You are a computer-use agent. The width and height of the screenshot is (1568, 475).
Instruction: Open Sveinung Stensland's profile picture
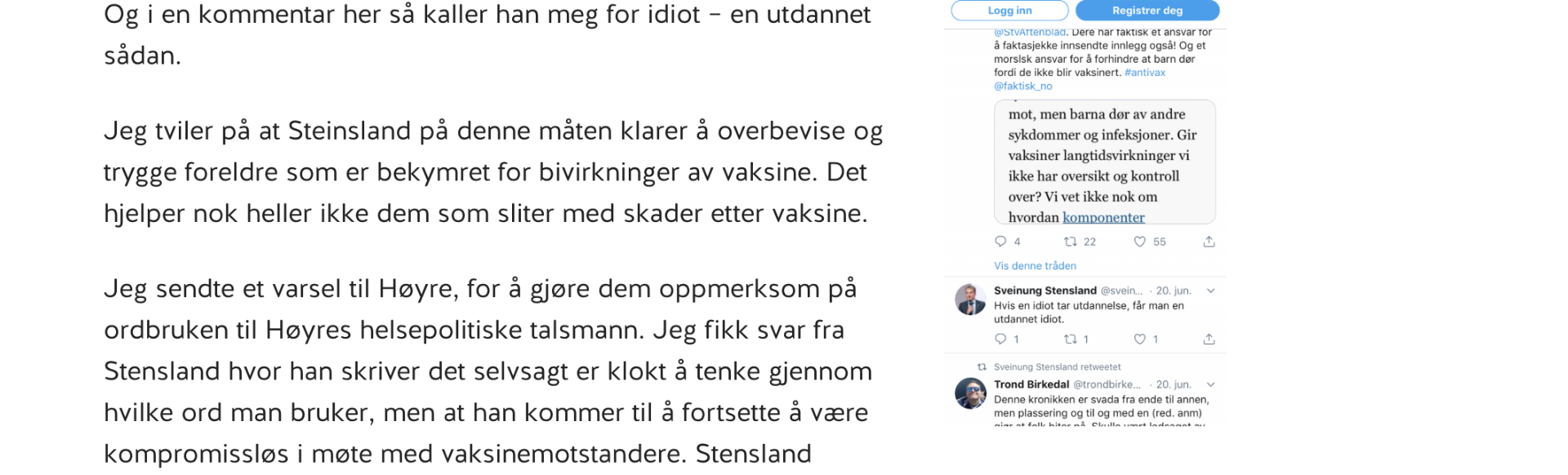tap(969, 299)
